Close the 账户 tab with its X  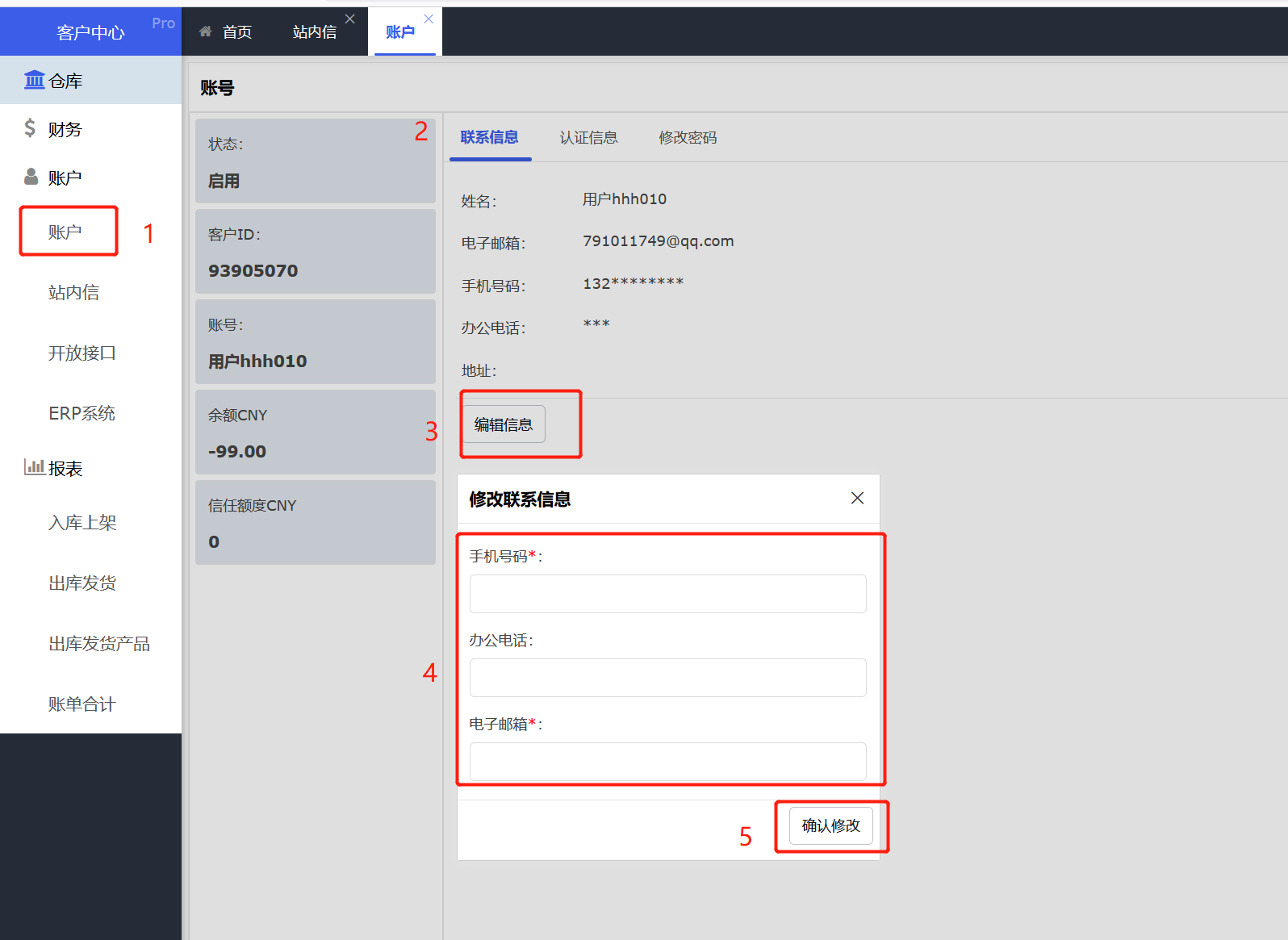pos(429,19)
